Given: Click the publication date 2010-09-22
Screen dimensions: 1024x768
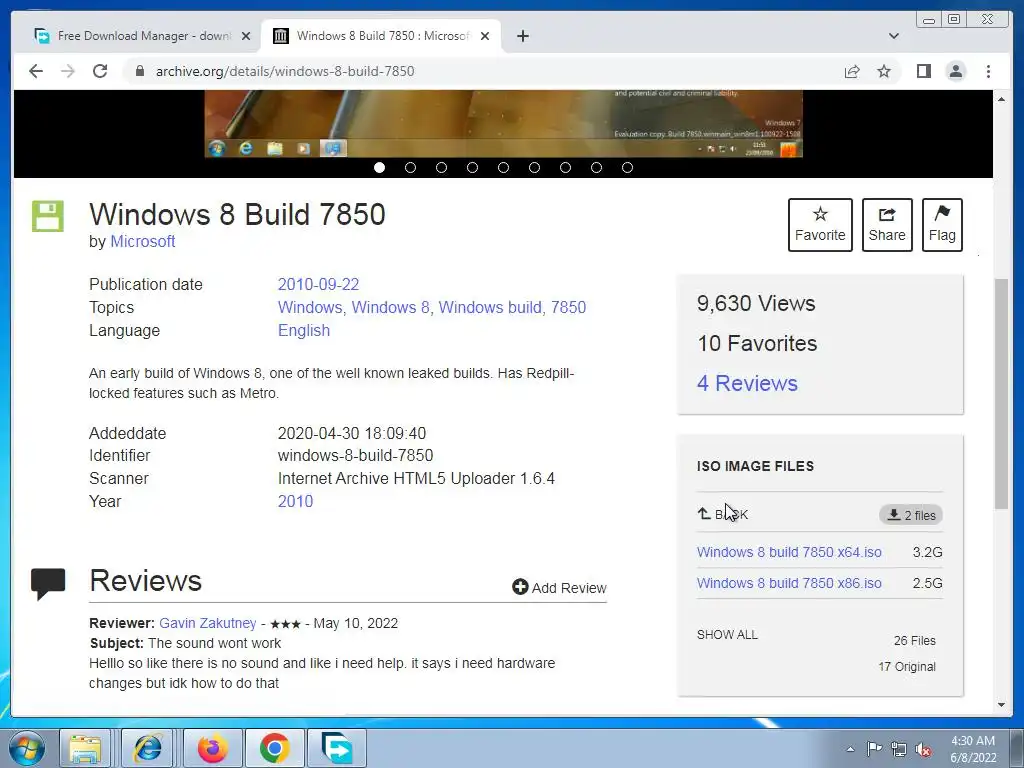Looking at the screenshot, I should [318, 285].
